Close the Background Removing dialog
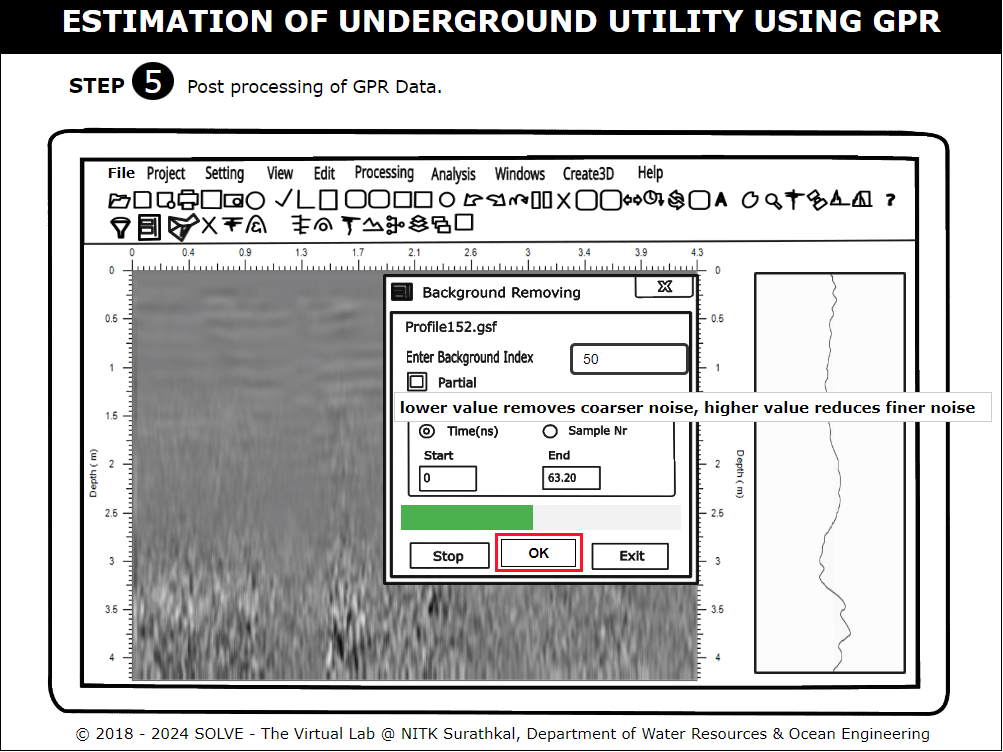The height and width of the screenshot is (752, 1003). (665, 286)
